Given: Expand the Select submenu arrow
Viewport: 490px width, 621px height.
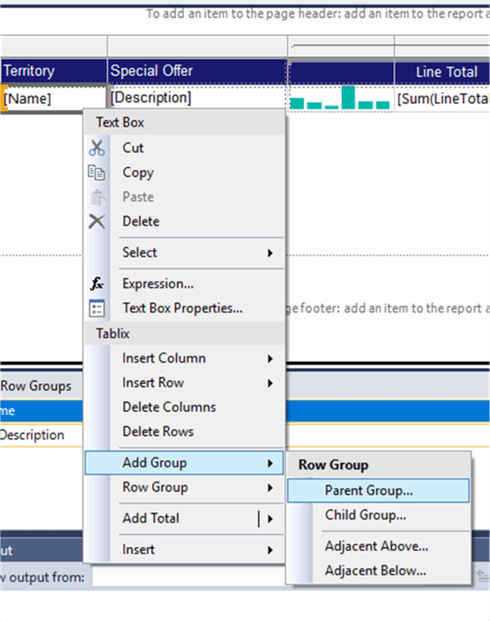Looking at the screenshot, I should (x=270, y=253).
